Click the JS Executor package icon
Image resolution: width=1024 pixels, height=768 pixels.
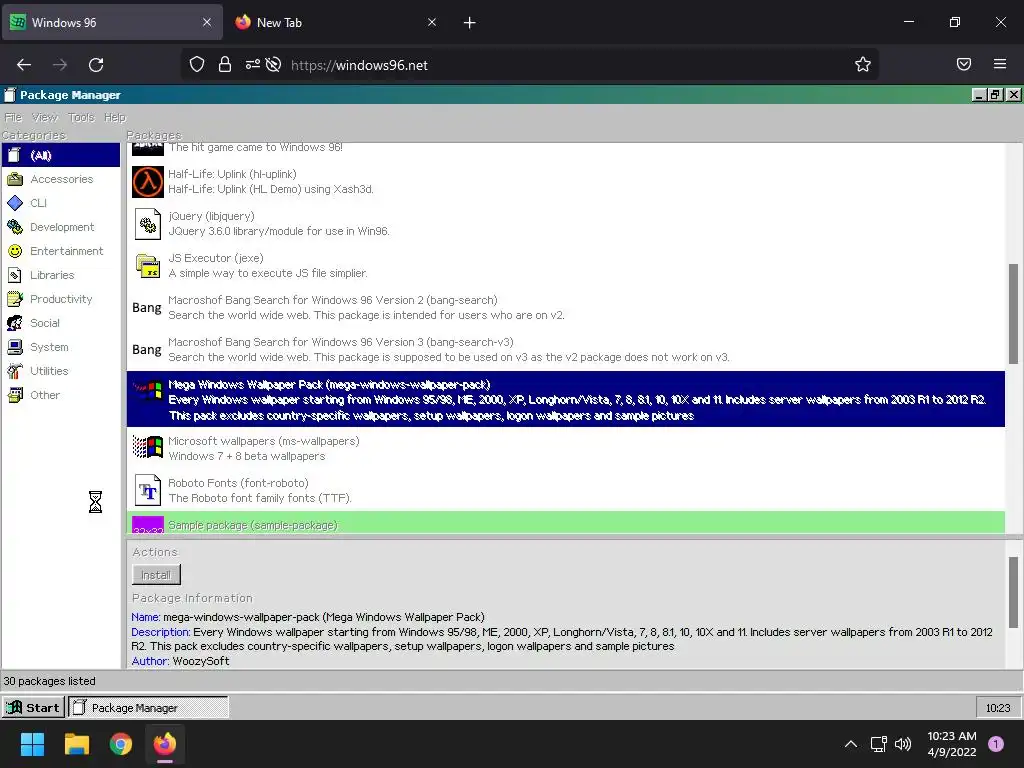coord(148,266)
